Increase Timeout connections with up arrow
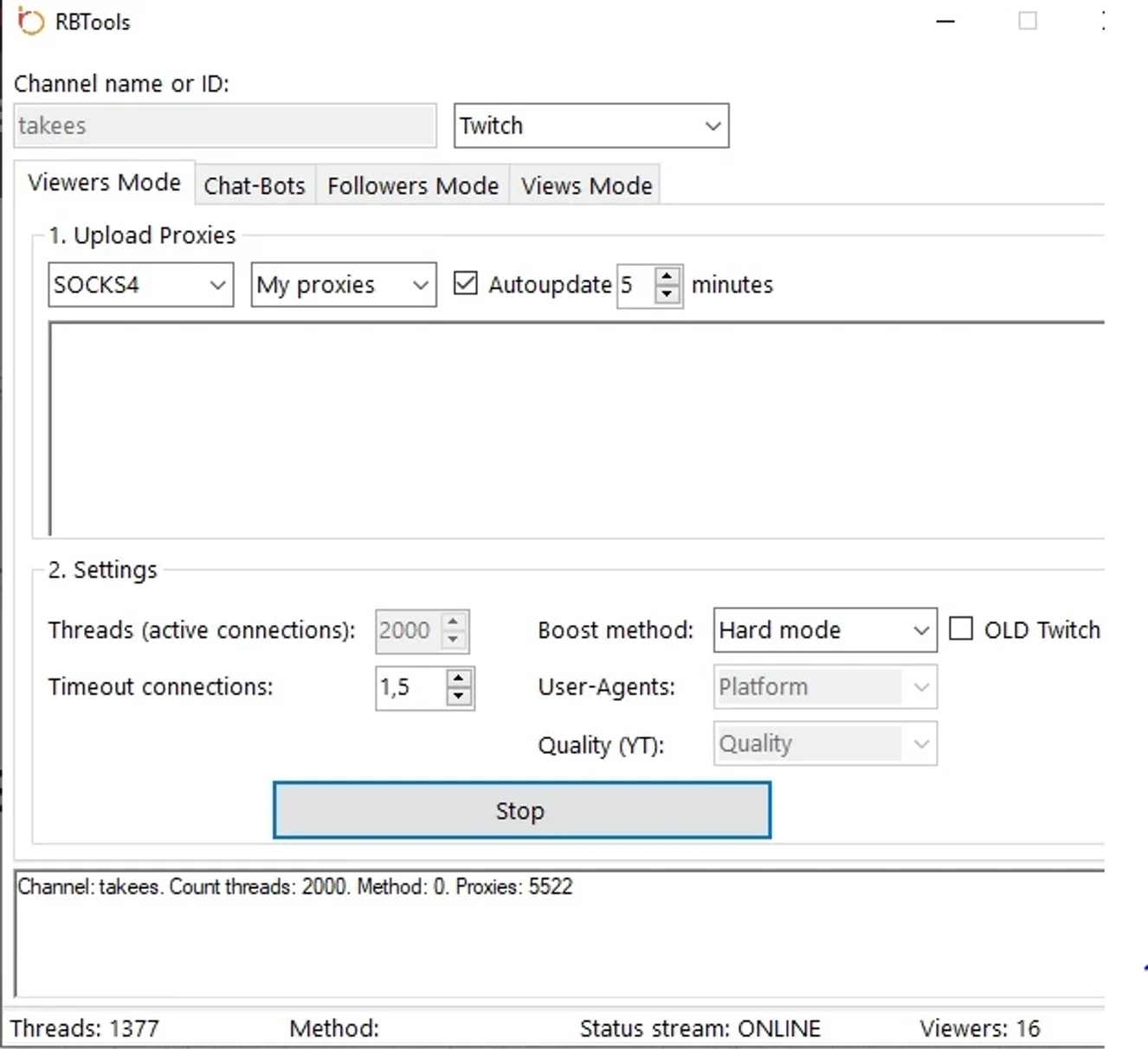Viewport: 1148px width, 1049px height. point(460,679)
